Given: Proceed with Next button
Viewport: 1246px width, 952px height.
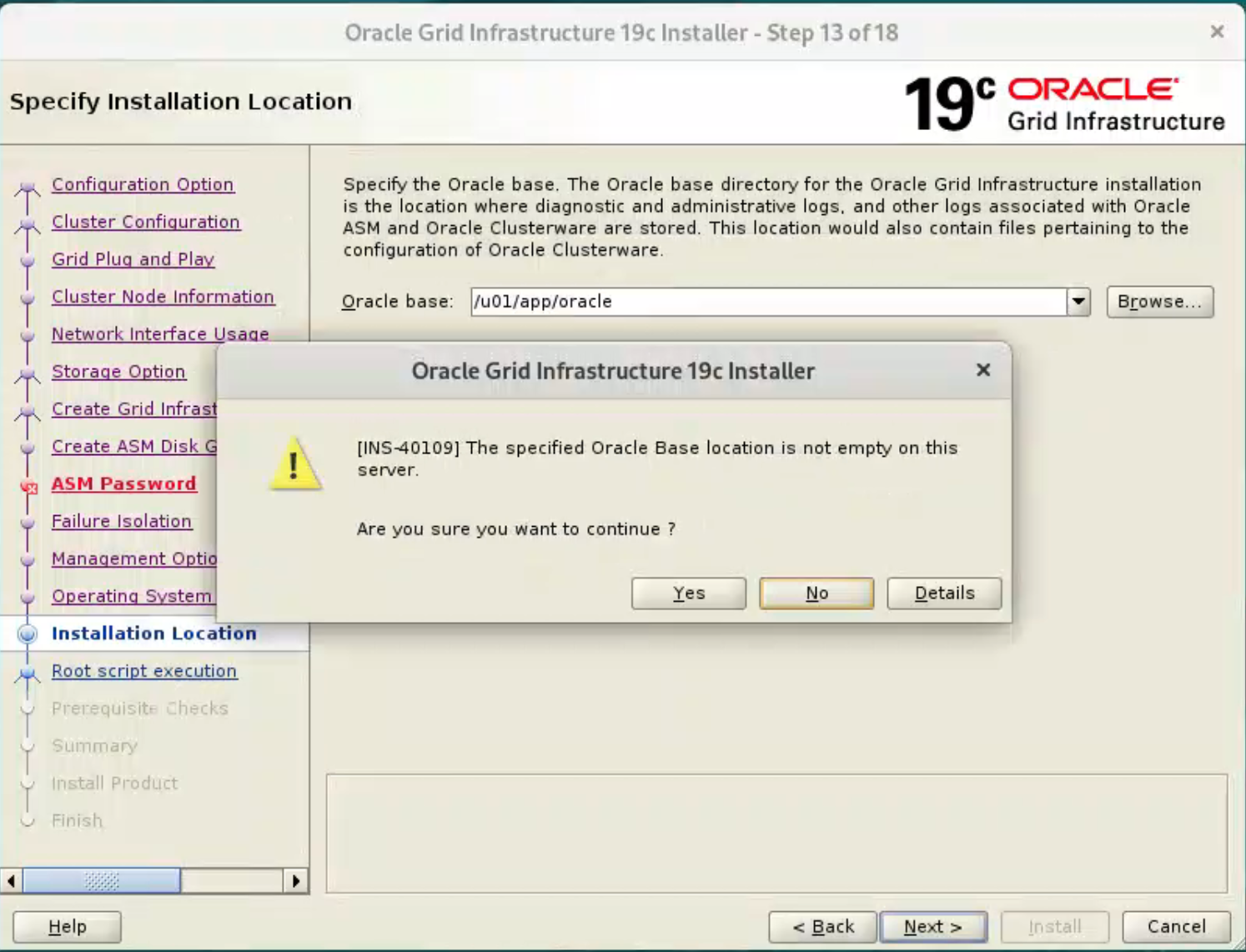Looking at the screenshot, I should (933, 927).
